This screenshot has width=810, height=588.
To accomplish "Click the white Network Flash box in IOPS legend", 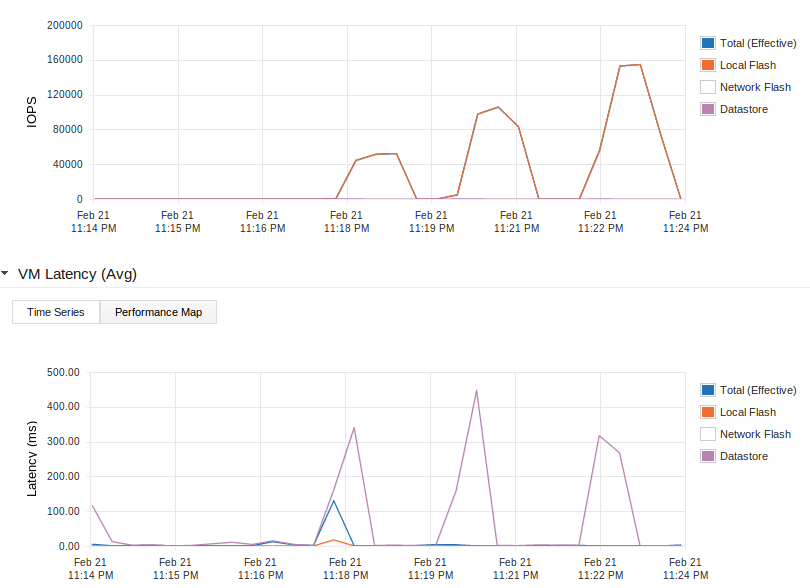I will click(x=708, y=87).
